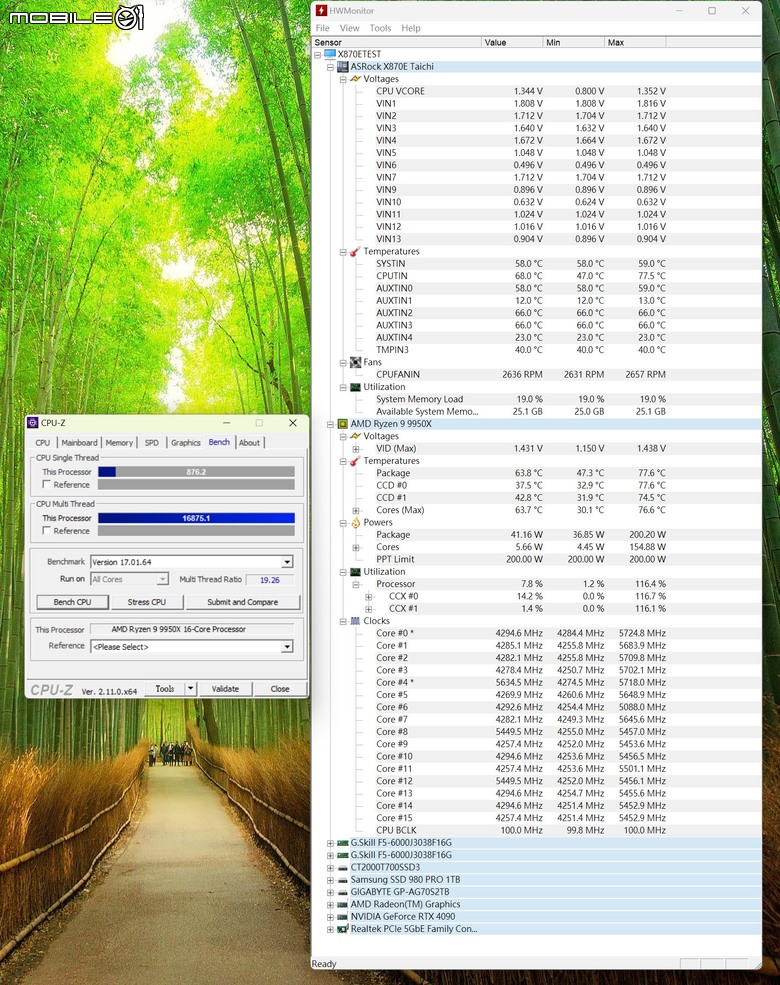Open the Tools dropdown arrow in CPU-Z
Image resolution: width=780 pixels, height=985 pixels.
(x=190, y=688)
